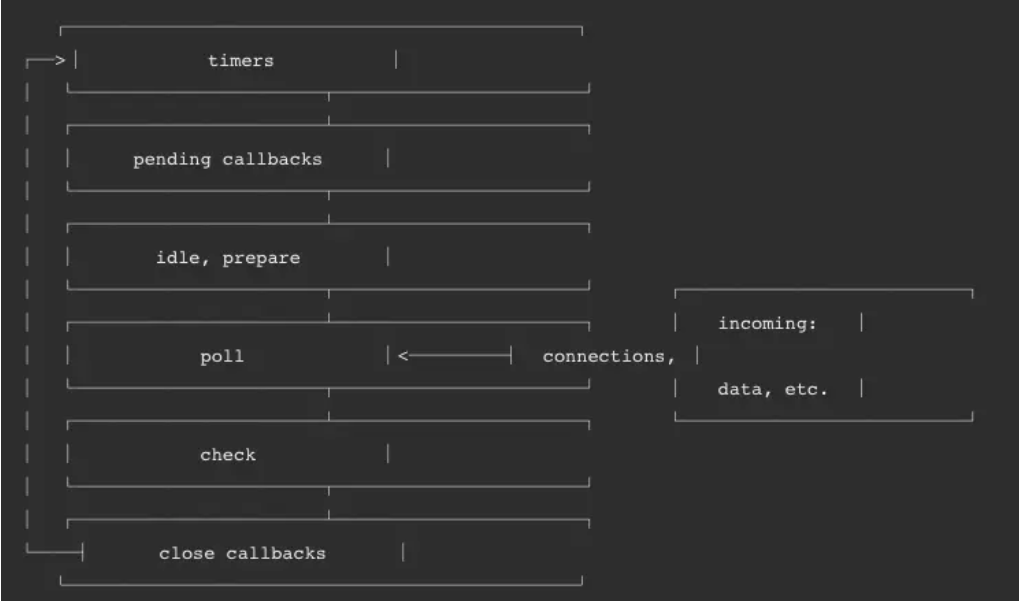Screen dimensions: 1019x601
Task: Click the data, etc. text
Action: coord(773,389)
